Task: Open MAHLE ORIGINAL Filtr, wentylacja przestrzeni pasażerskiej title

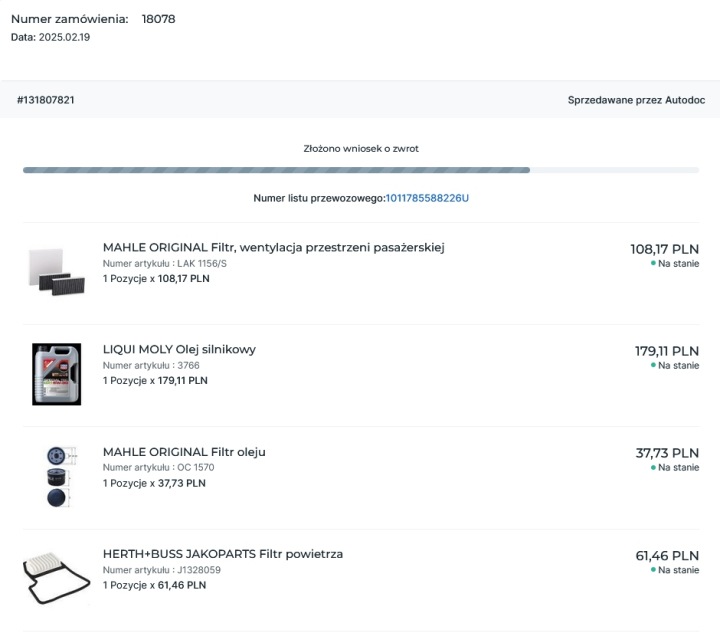Action: 274,248
